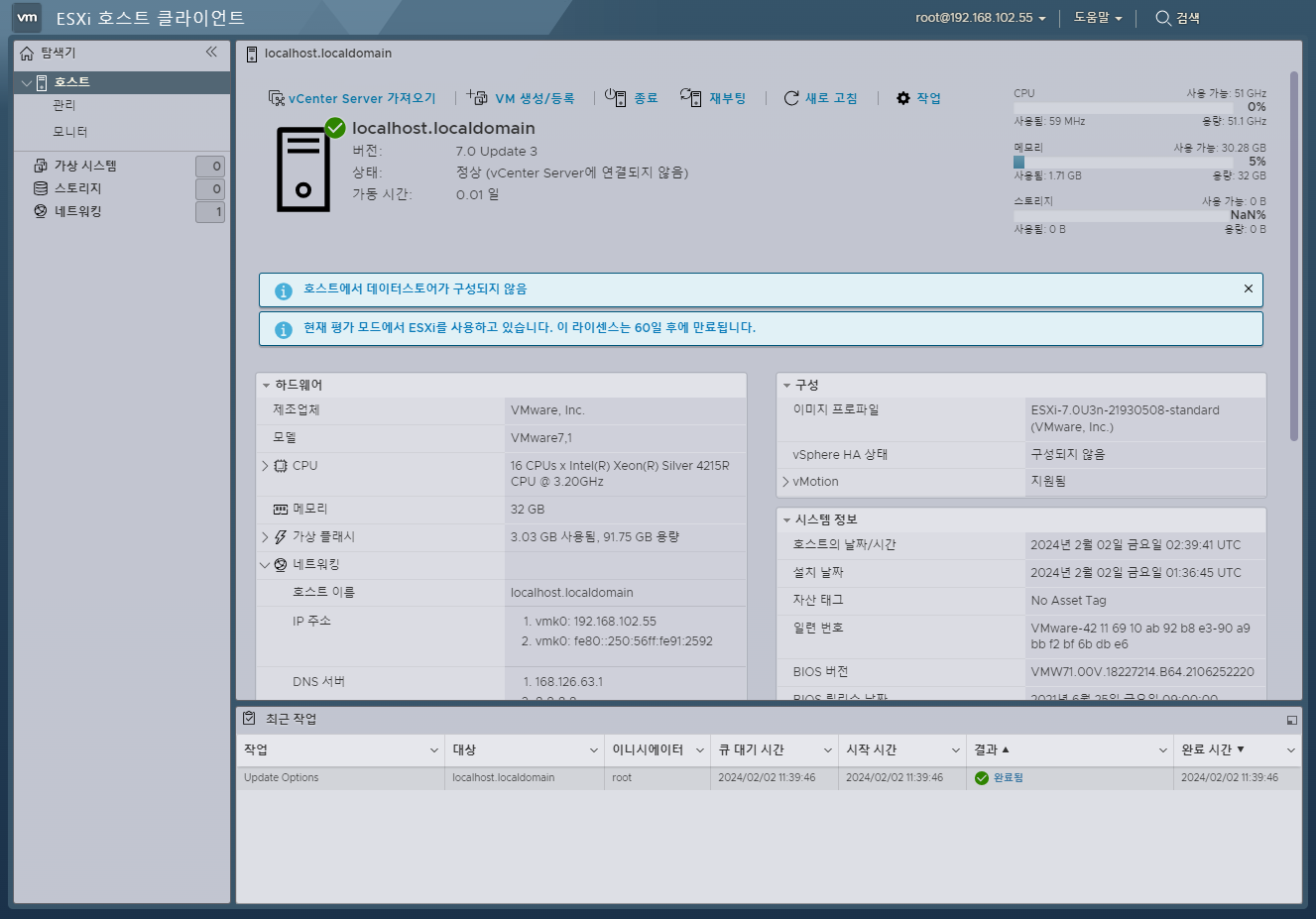
Task: Click the actions gear icon
Action: point(903,98)
